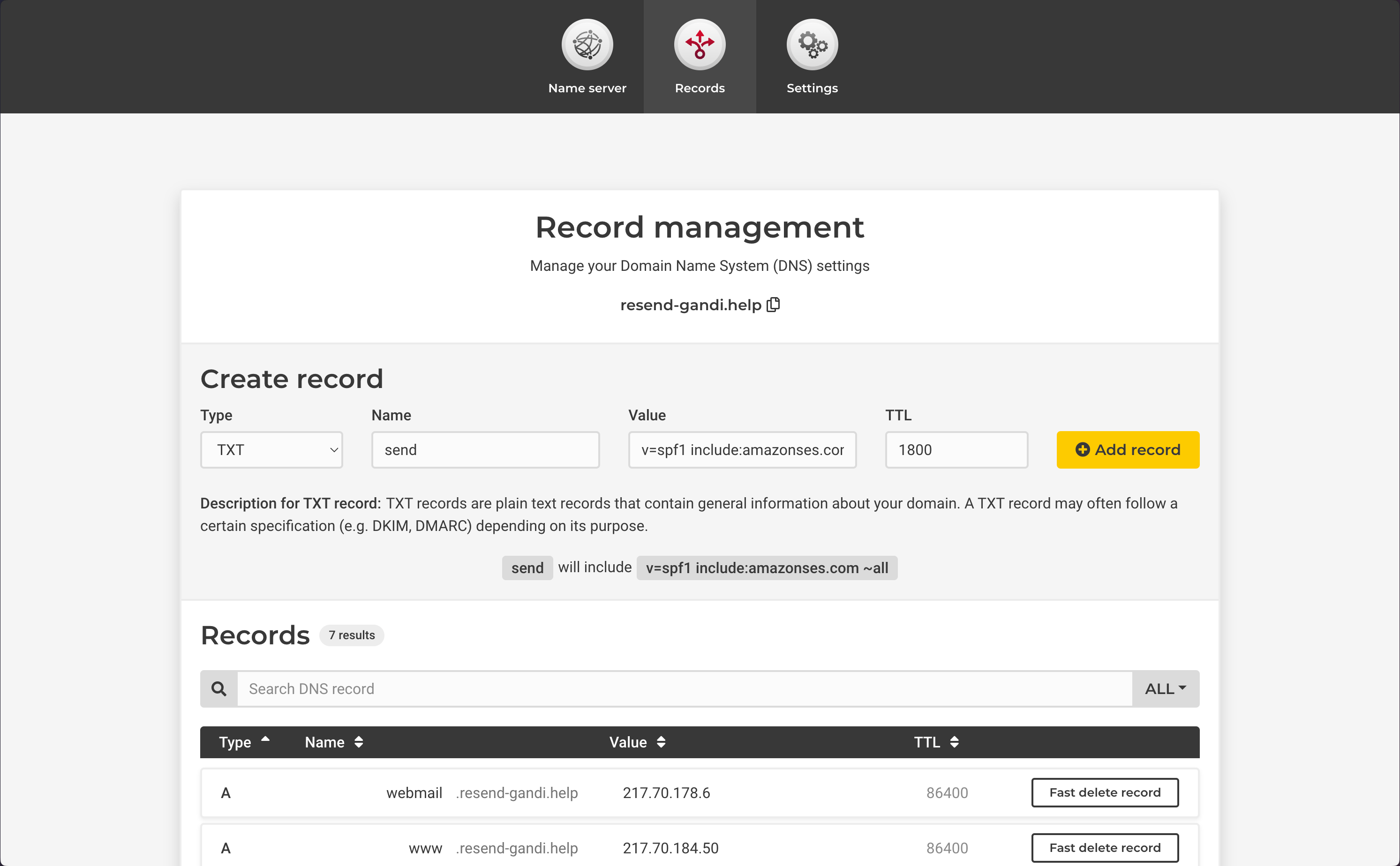The width and height of the screenshot is (1400, 866).
Task: Click the 7 results badge
Action: pyautogui.click(x=352, y=635)
